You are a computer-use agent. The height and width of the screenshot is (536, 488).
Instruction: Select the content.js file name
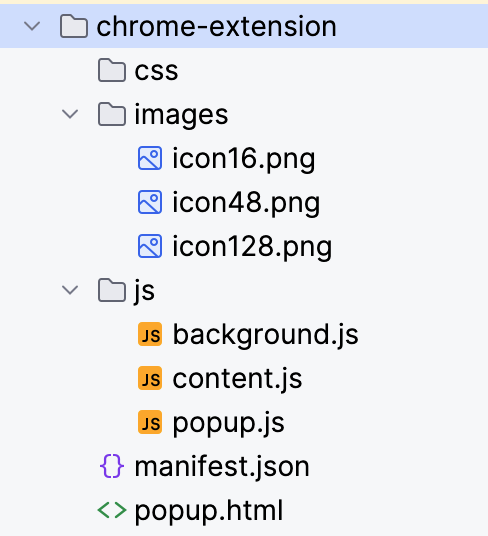(237, 378)
